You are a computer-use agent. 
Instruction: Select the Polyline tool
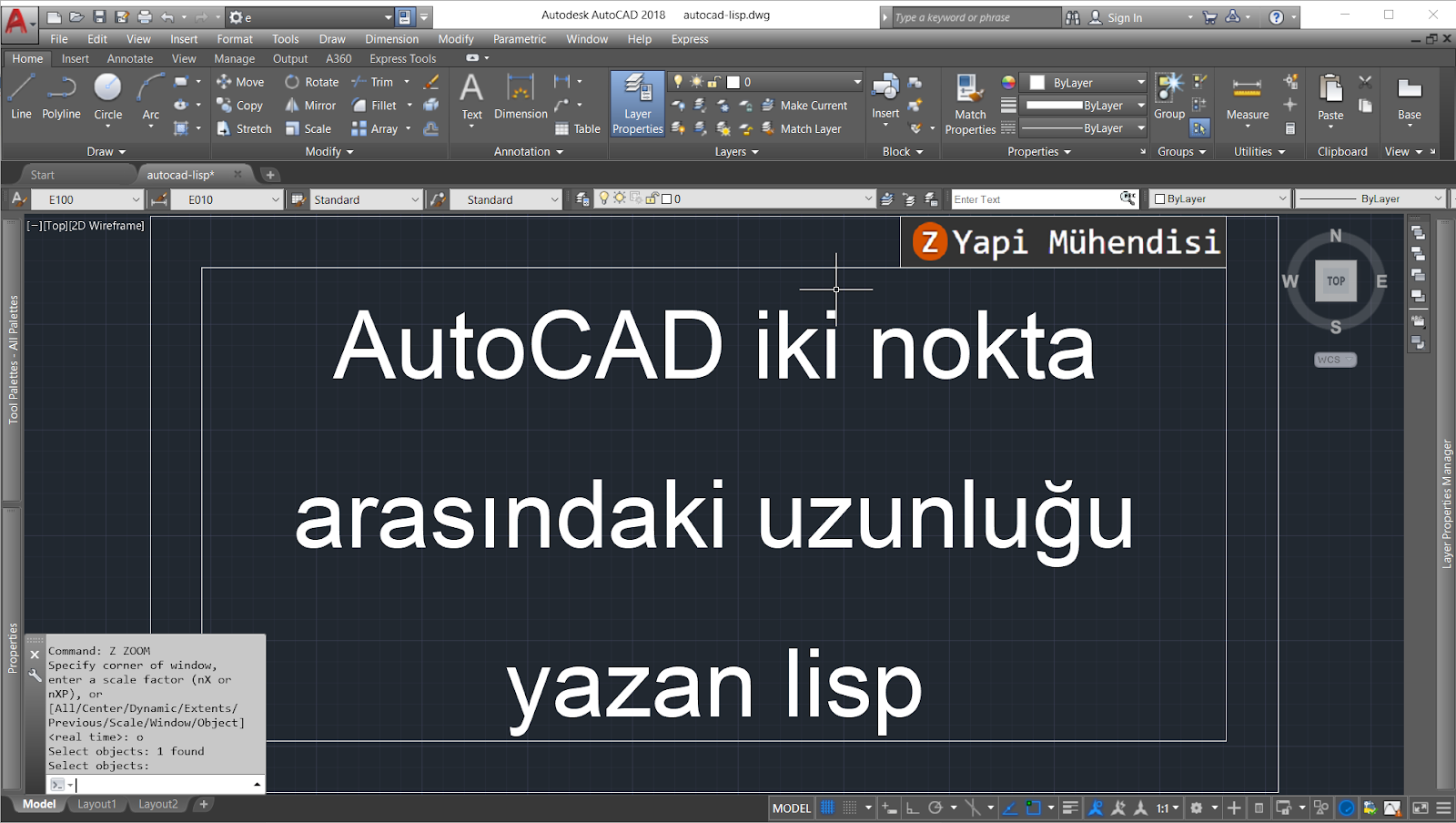pos(61,97)
